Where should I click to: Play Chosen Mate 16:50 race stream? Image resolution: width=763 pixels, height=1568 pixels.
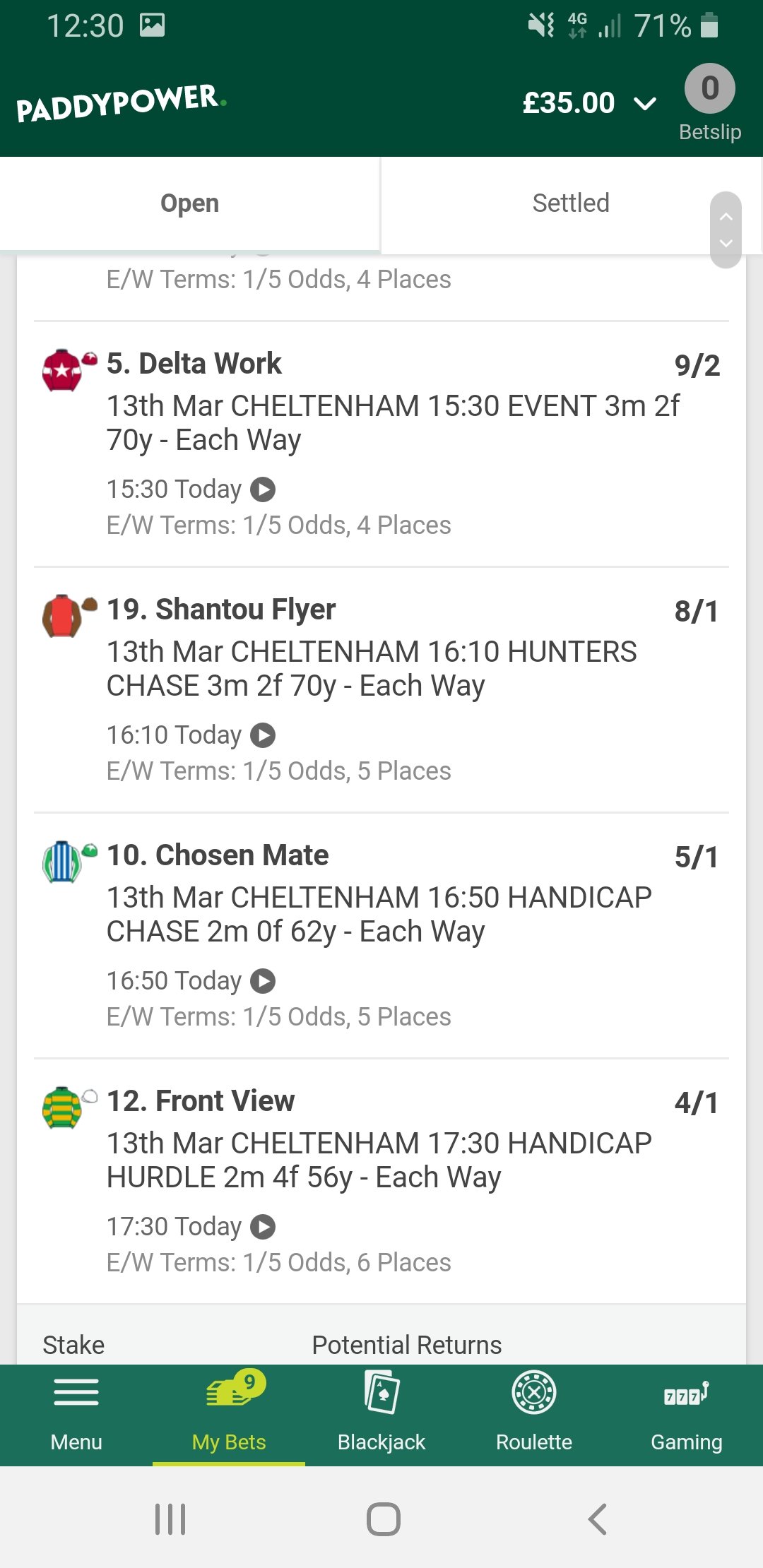point(263,981)
